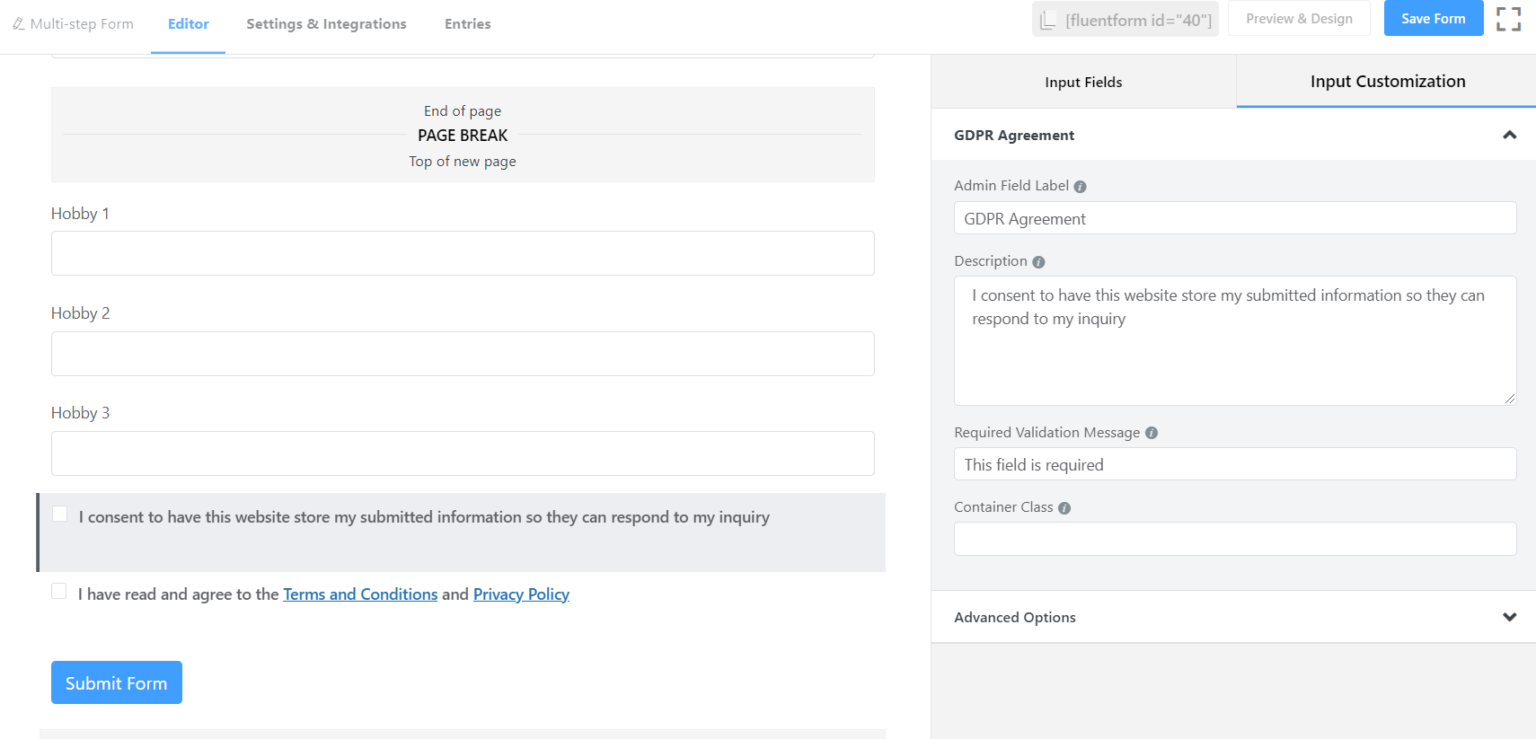
Task: Click inside the Hobby 2 input field
Action: pyautogui.click(x=462, y=353)
